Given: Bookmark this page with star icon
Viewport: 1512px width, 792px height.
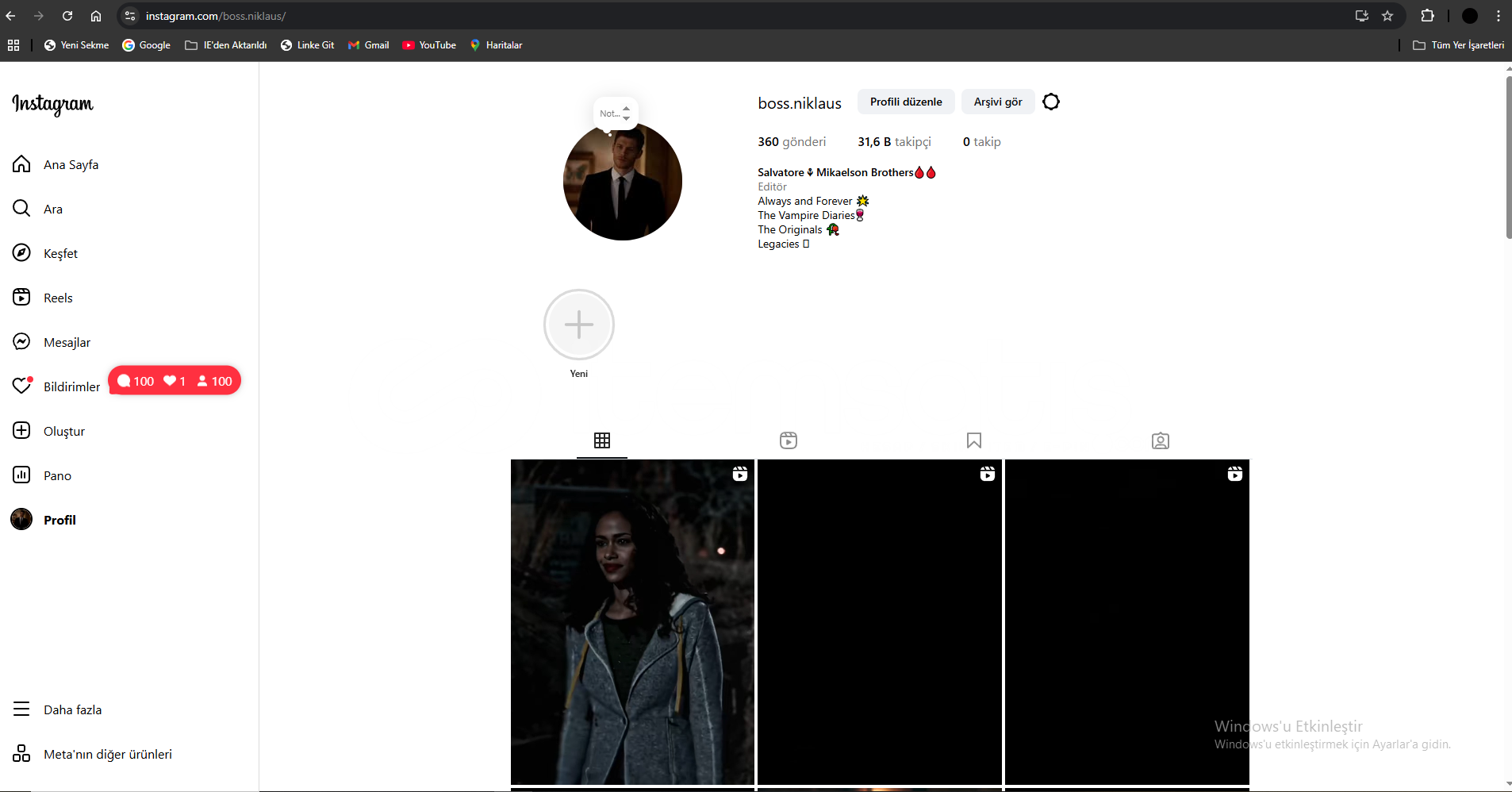Looking at the screenshot, I should coord(1387,16).
